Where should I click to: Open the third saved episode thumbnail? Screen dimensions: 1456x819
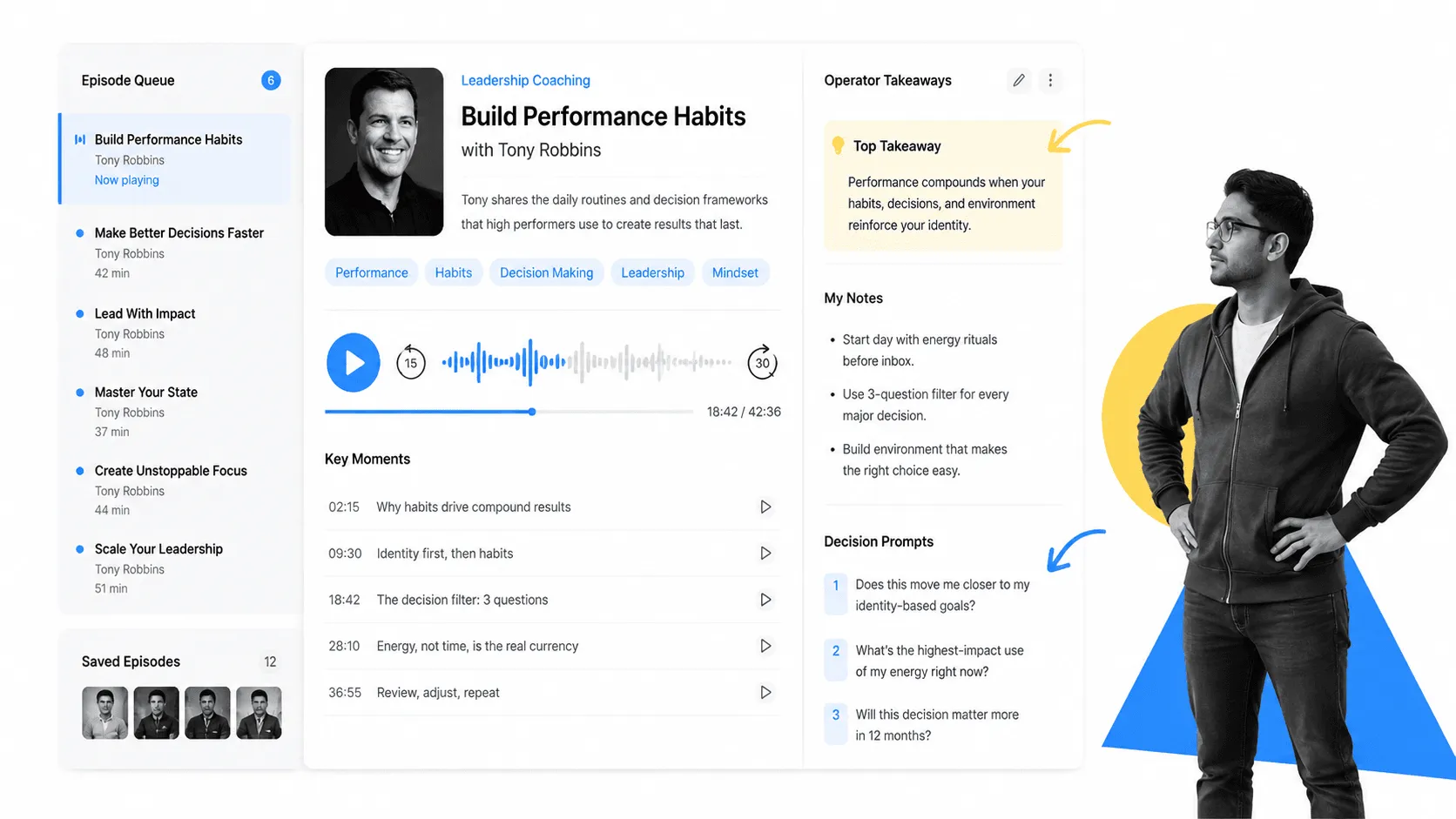point(208,713)
